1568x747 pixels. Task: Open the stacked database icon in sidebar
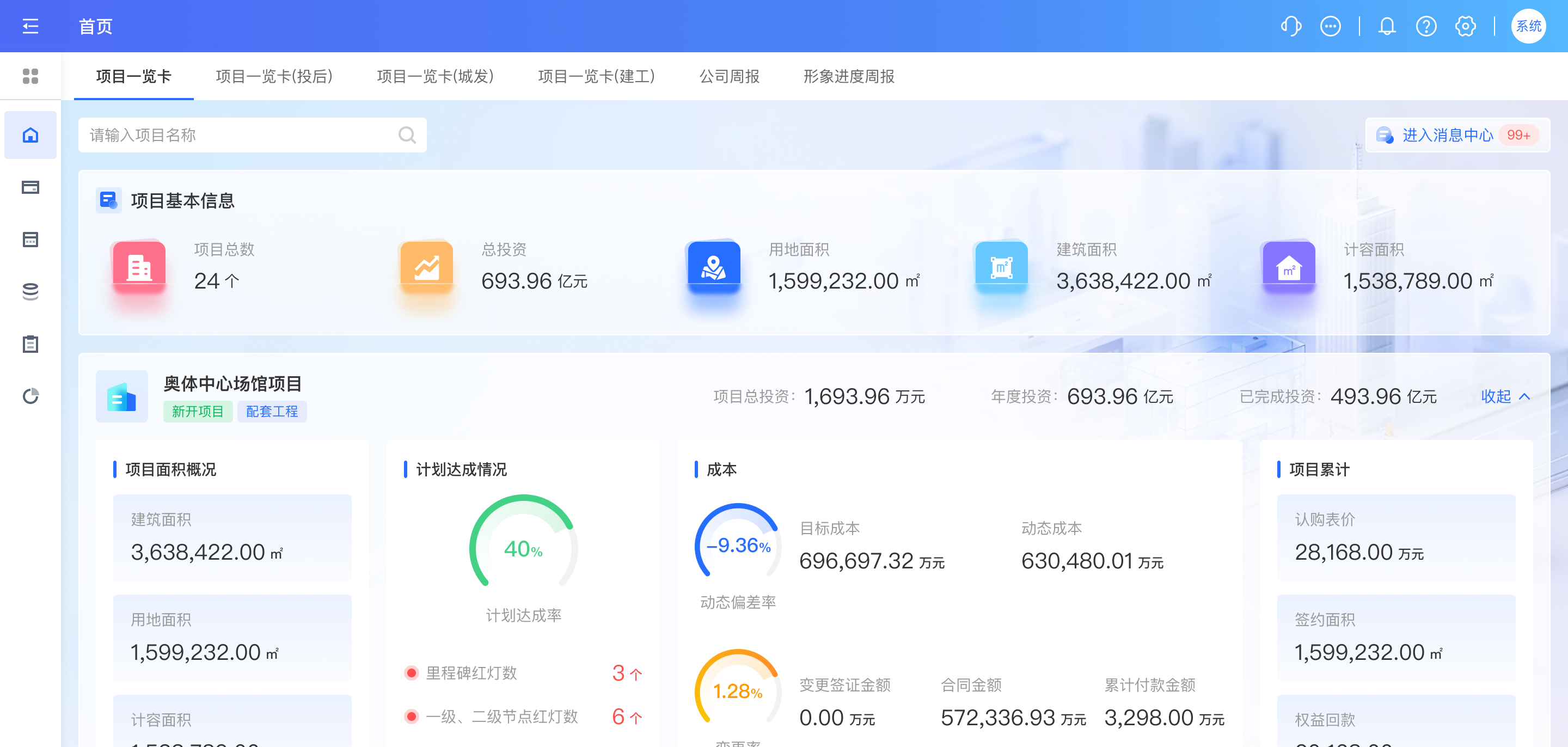(30, 292)
